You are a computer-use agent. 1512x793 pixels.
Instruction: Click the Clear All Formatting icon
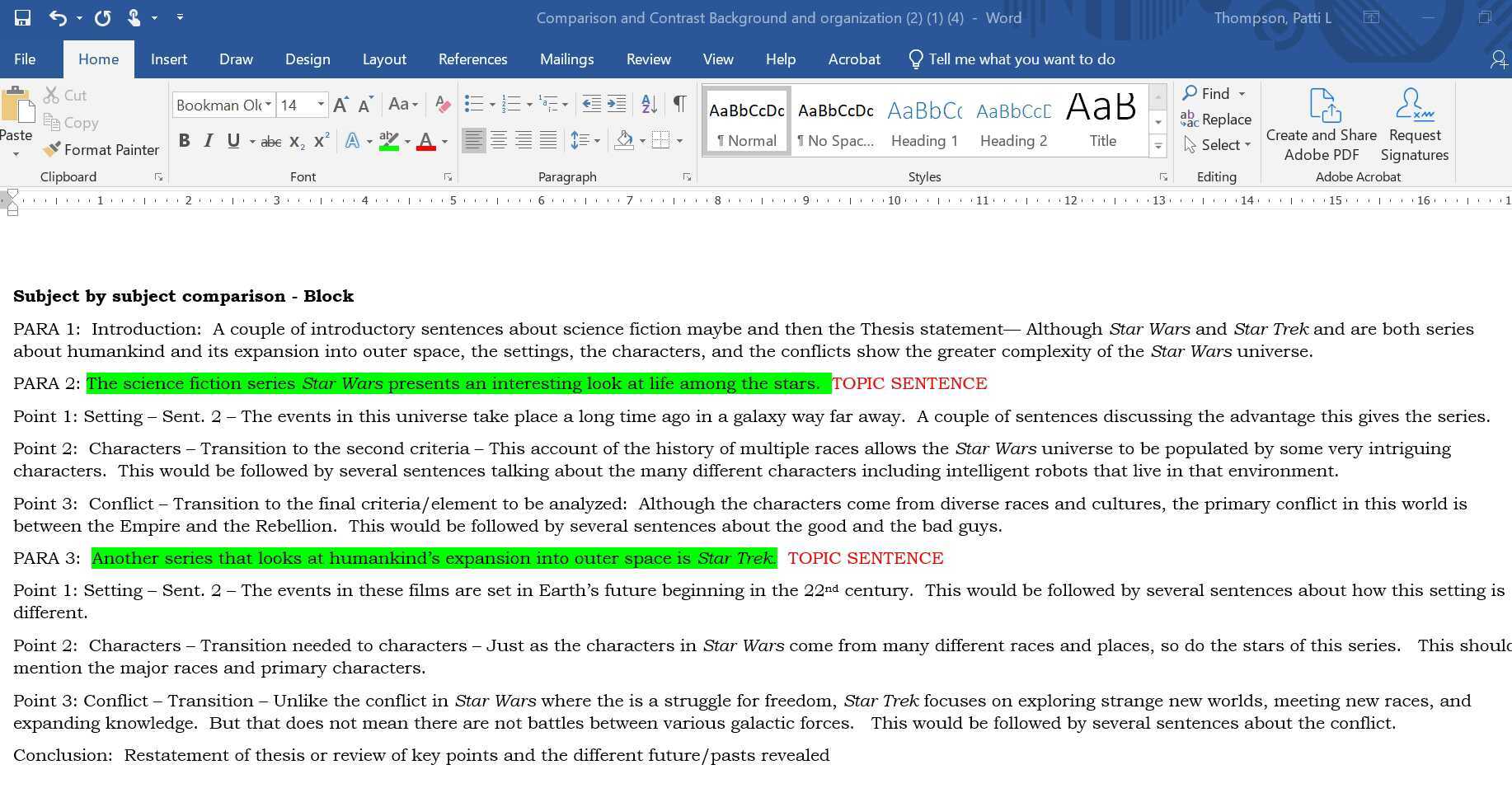(443, 104)
